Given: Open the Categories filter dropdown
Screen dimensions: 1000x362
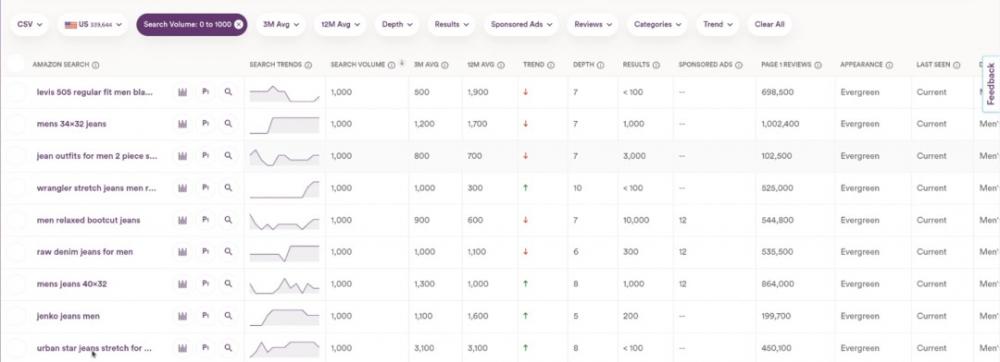Looking at the screenshot, I should point(657,24).
